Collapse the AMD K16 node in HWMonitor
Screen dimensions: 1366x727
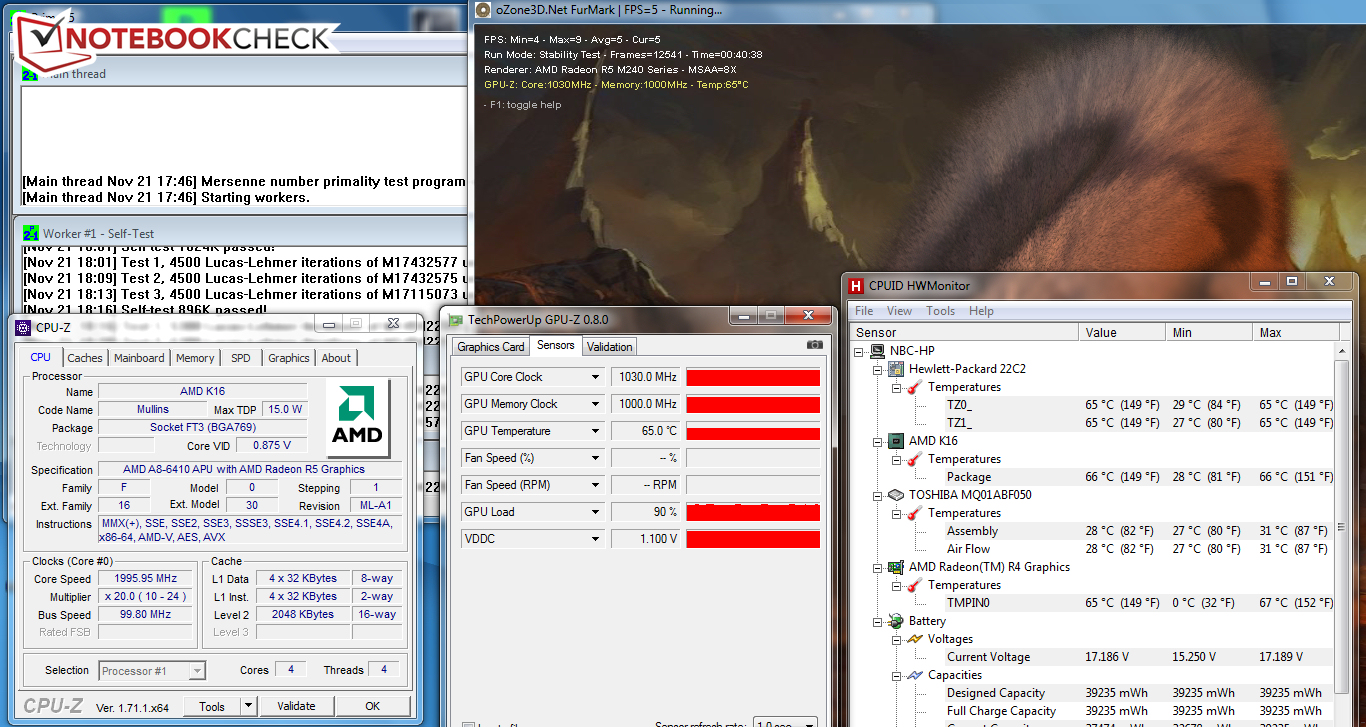pyautogui.click(x=878, y=441)
